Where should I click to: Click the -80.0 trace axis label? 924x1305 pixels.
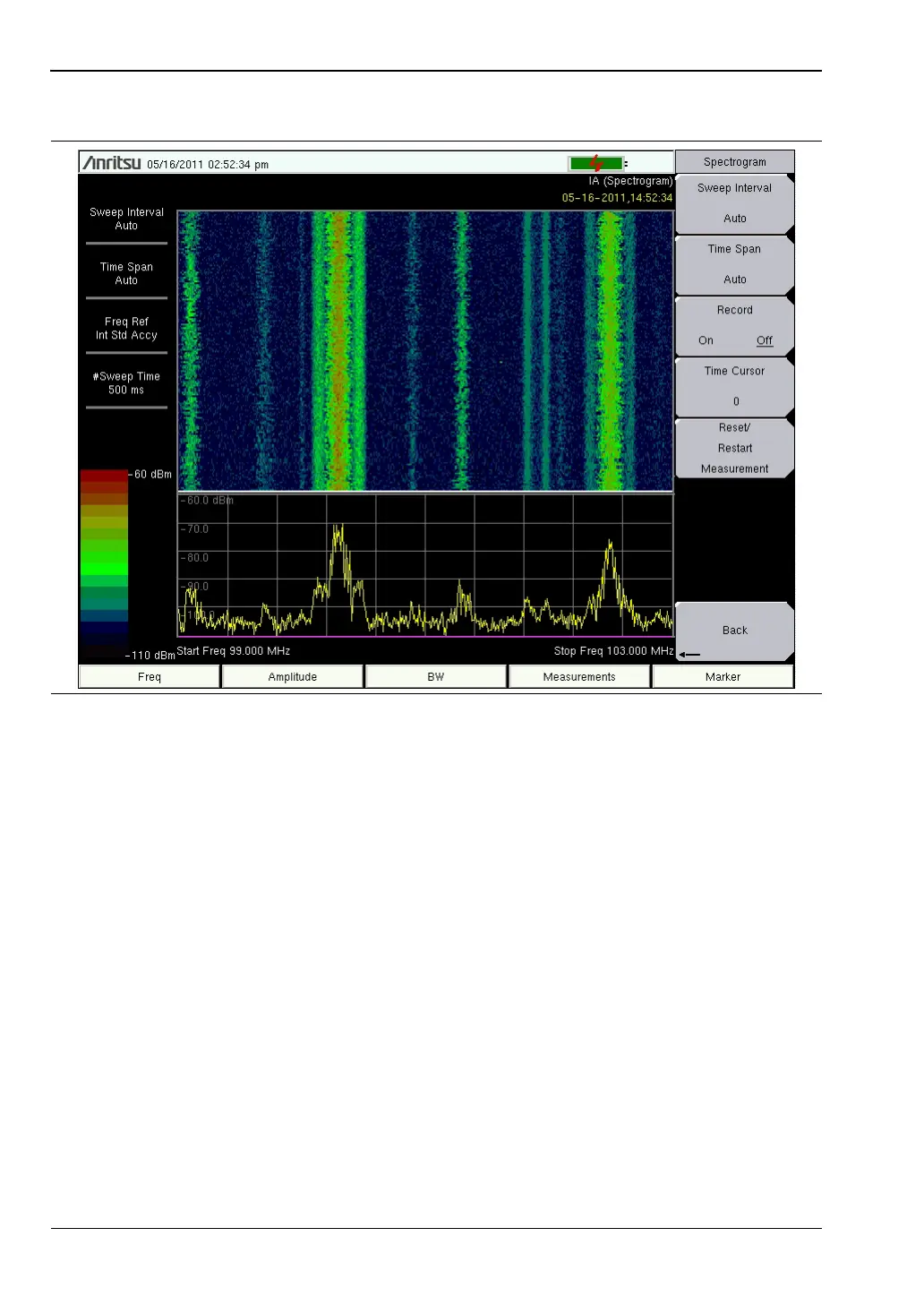coord(194,558)
